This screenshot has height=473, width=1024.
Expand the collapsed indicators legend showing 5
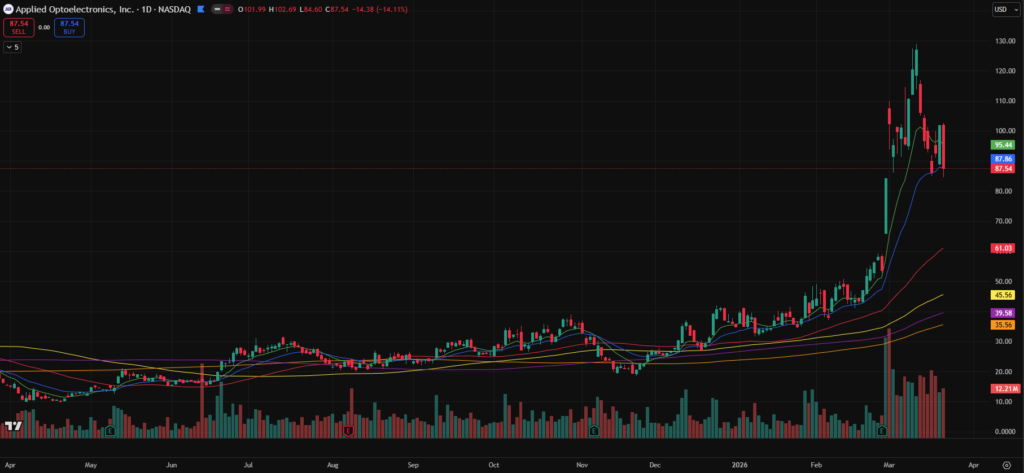(x=12, y=47)
